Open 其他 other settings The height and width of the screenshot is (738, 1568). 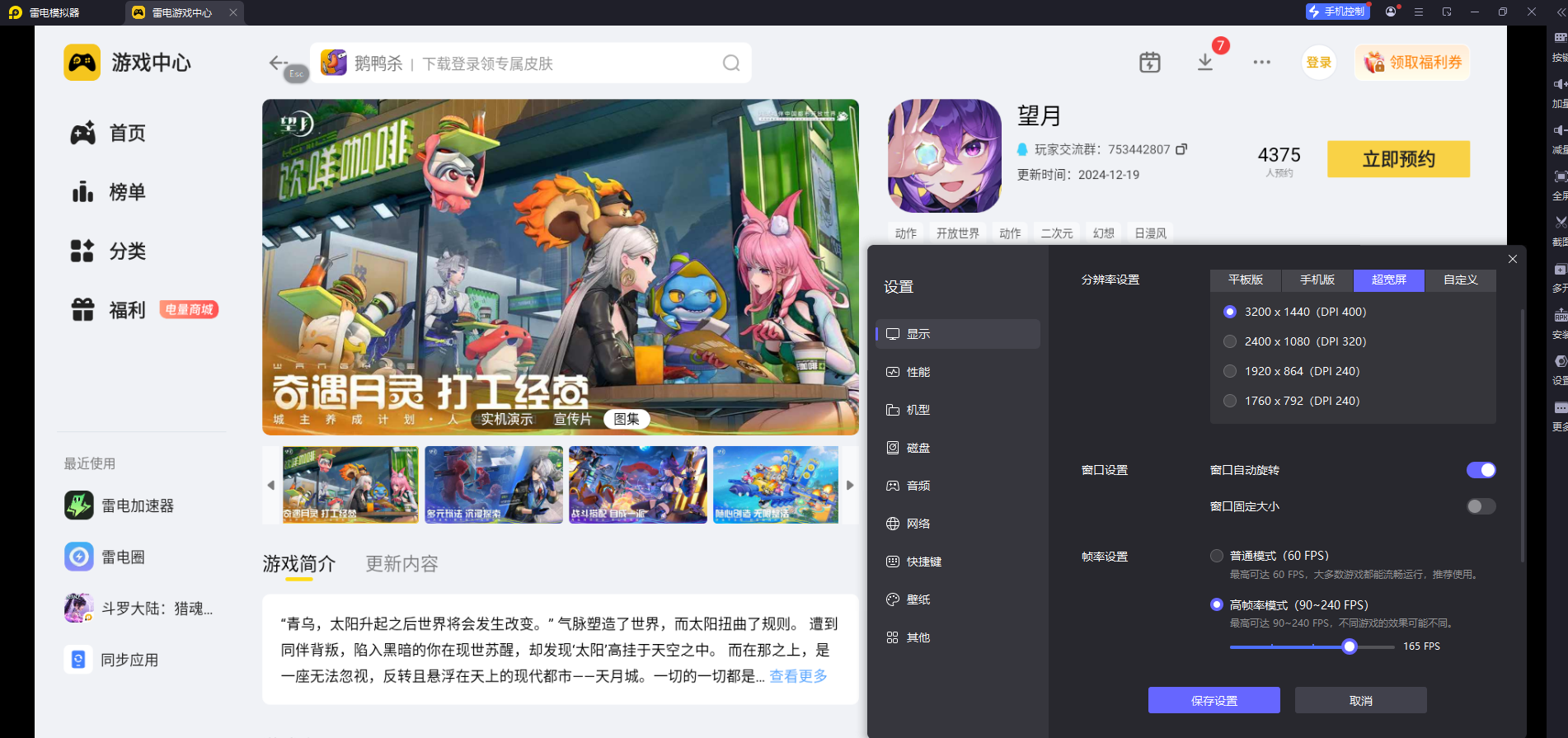point(958,637)
